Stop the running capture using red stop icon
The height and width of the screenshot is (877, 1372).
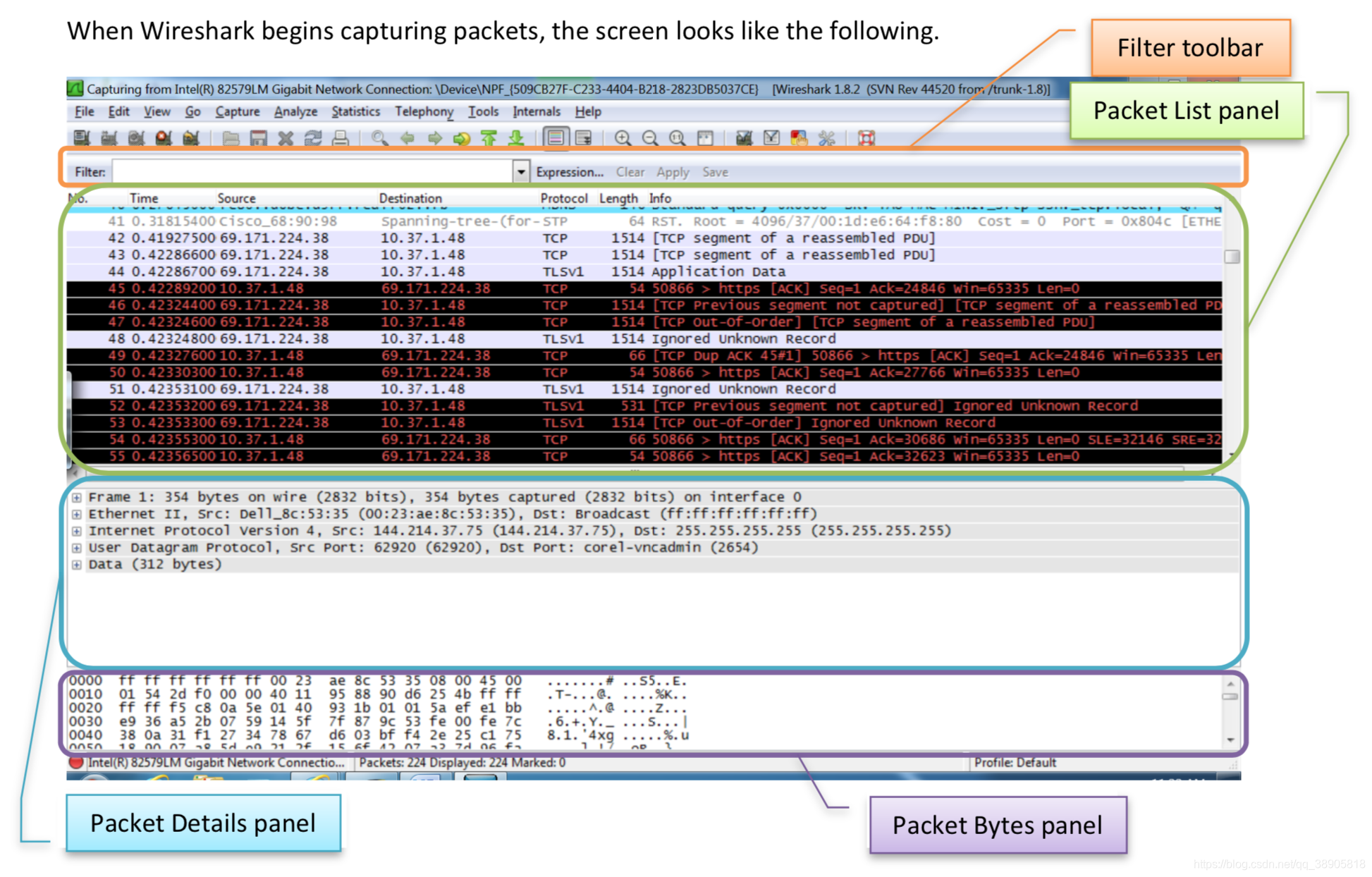[164, 138]
